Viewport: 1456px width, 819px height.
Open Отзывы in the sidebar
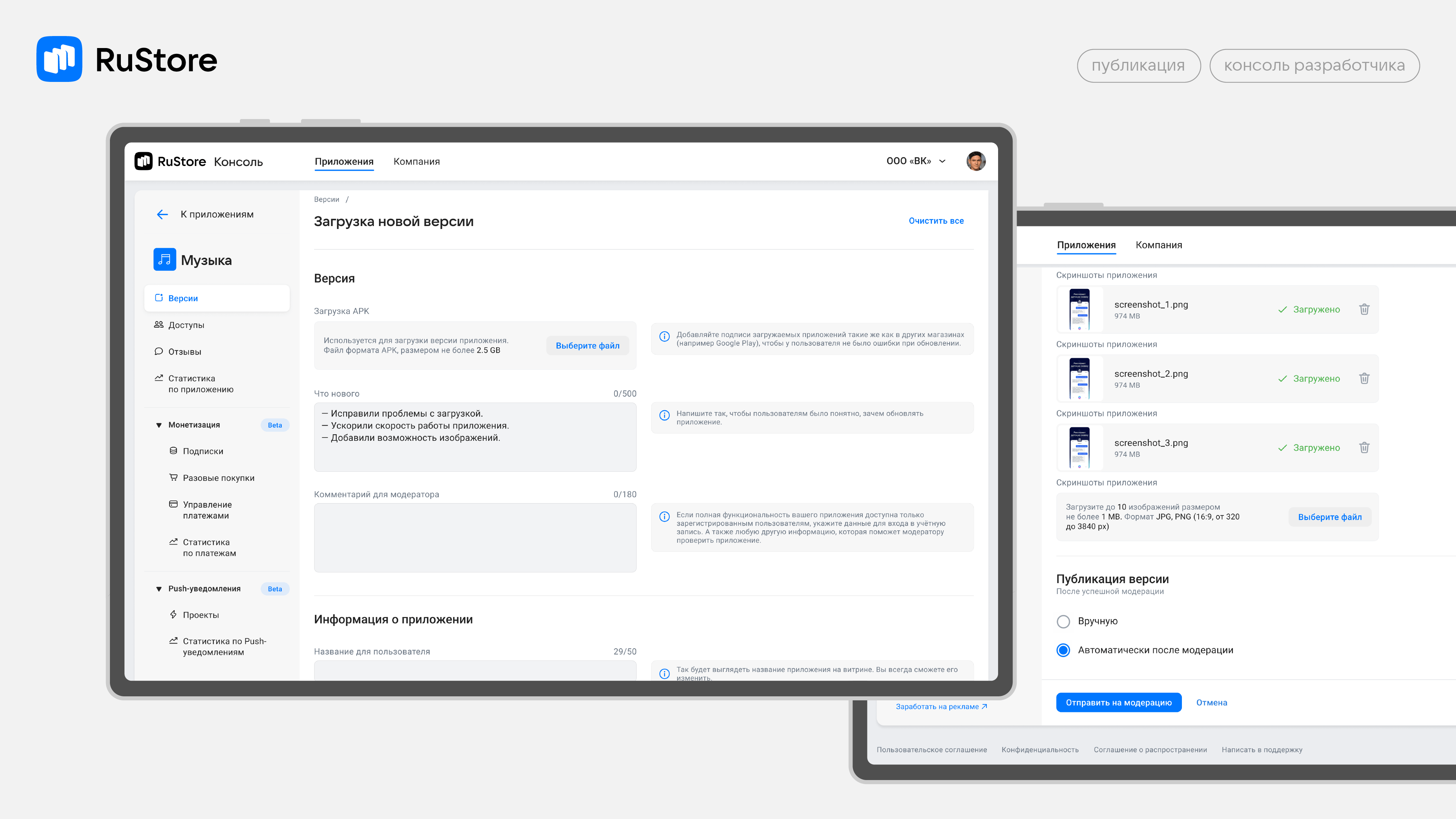184,352
